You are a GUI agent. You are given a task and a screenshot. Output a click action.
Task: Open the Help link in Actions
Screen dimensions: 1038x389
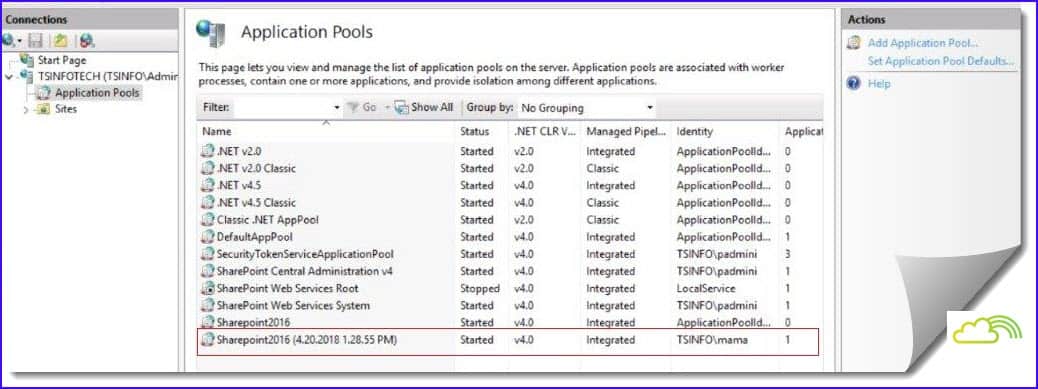pyautogui.click(x=879, y=83)
